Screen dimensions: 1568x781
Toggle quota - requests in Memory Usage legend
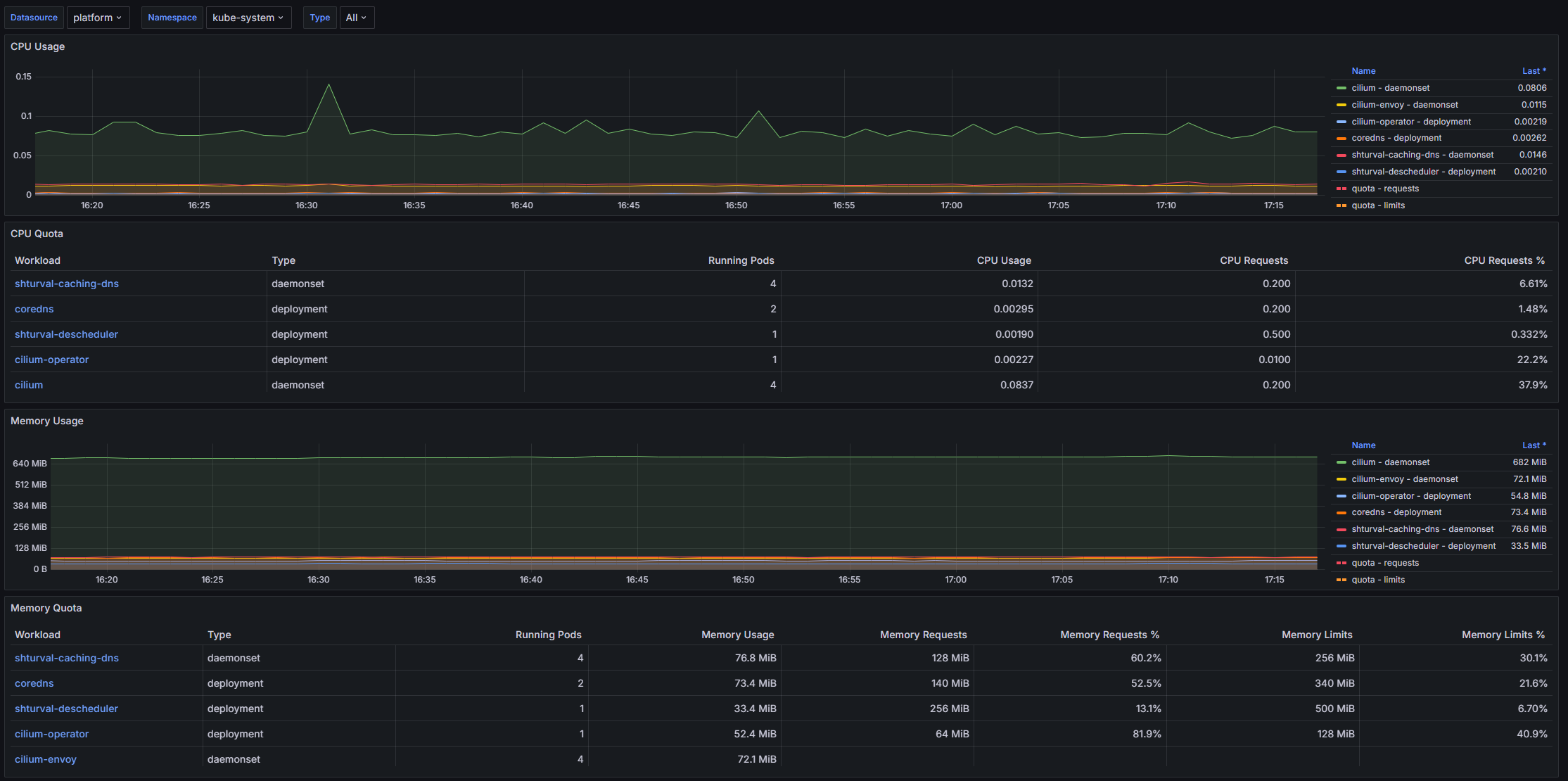[x=1385, y=563]
